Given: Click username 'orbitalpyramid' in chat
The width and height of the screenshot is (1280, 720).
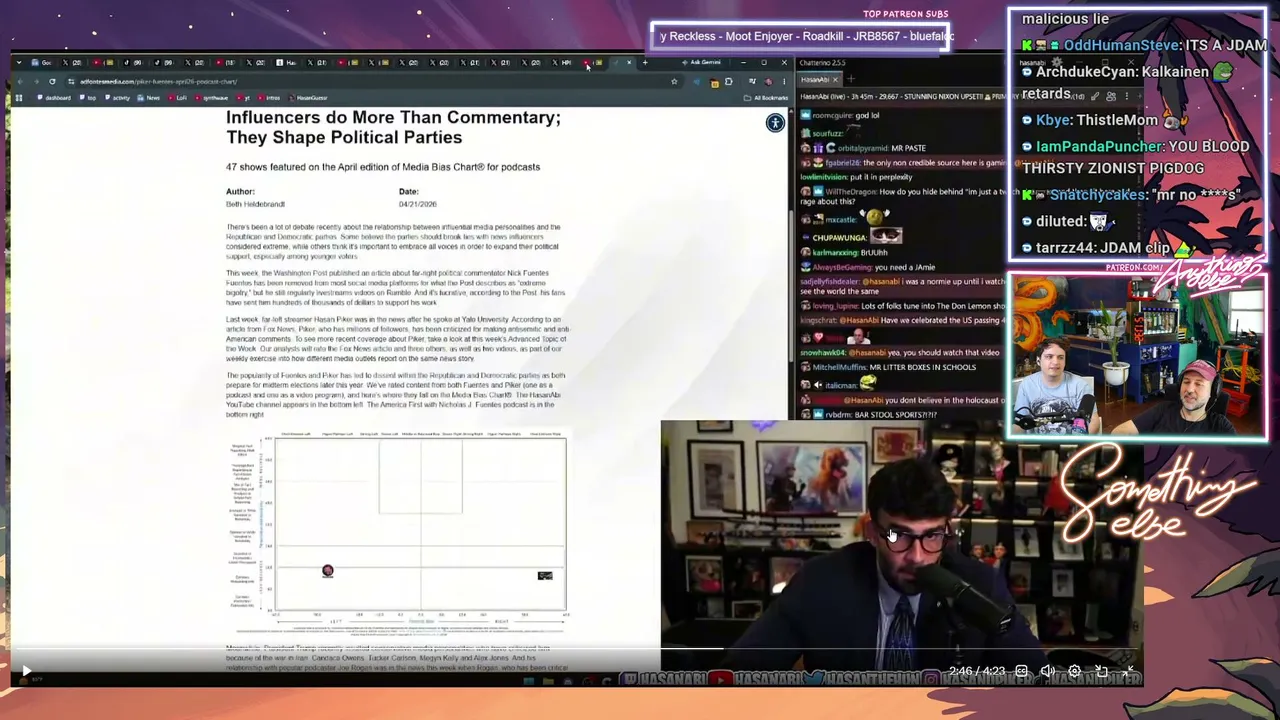Looking at the screenshot, I should pos(863,148).
